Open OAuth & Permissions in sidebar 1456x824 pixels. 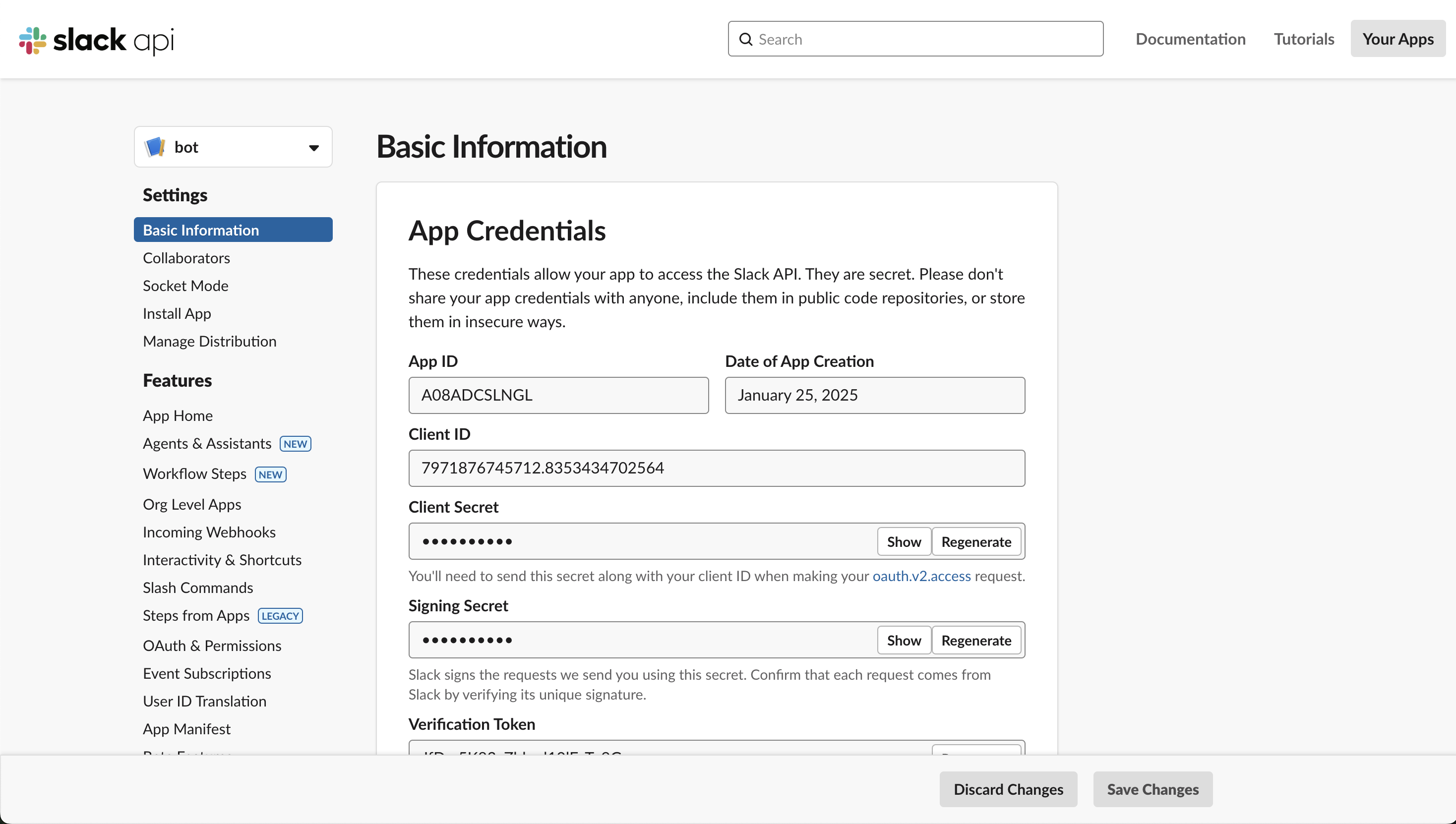212,646
